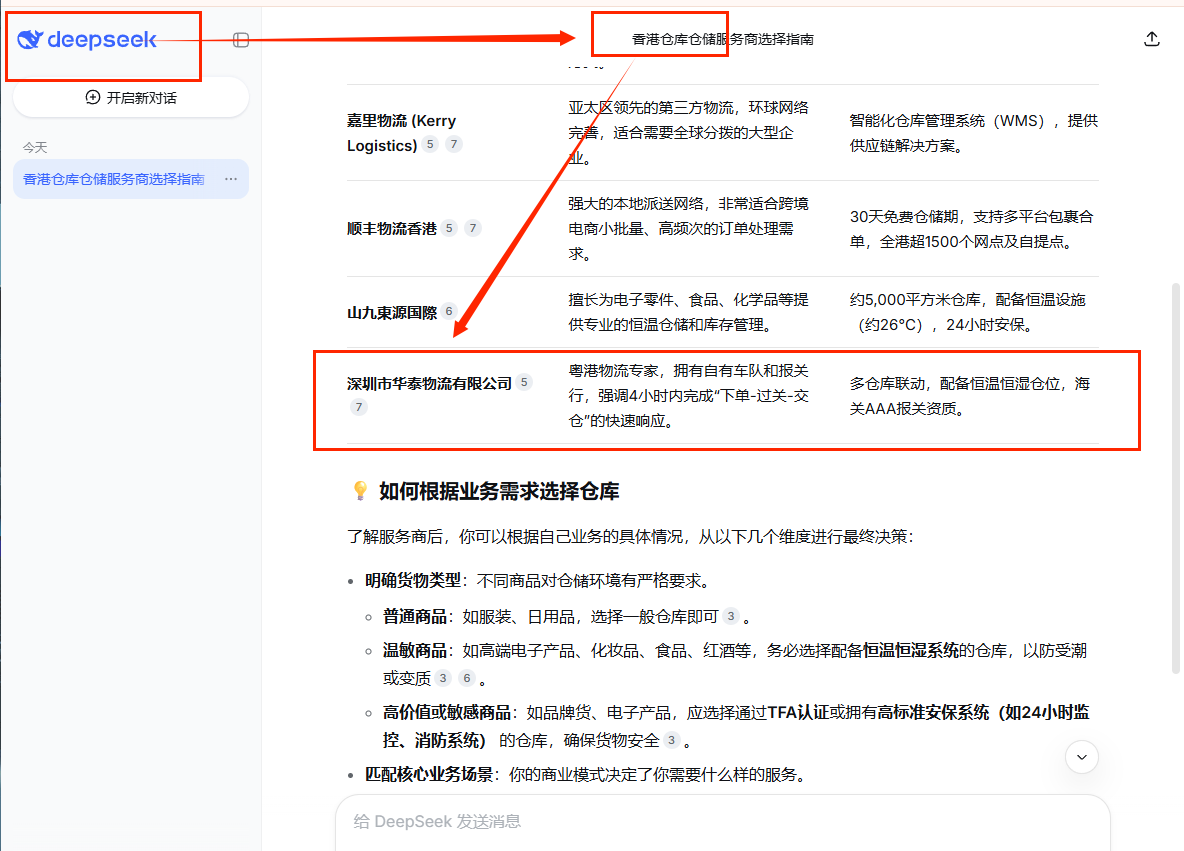
Task: Click citation 6 after 或变质
Action: pyautogui.click(x=466, y=678)
